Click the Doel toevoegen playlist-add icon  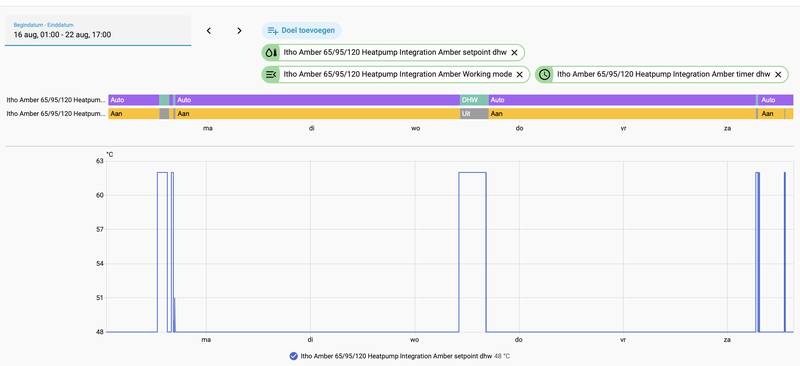(x=273, y=31)
